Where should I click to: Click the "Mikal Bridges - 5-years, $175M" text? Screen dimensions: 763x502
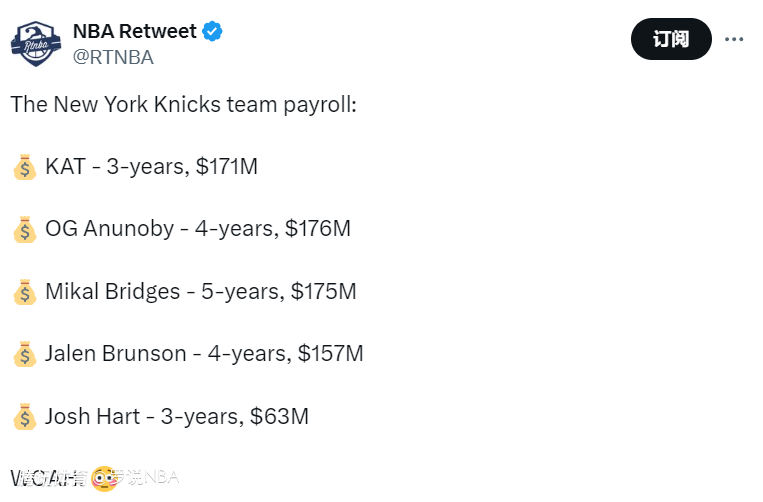(200, 292)
